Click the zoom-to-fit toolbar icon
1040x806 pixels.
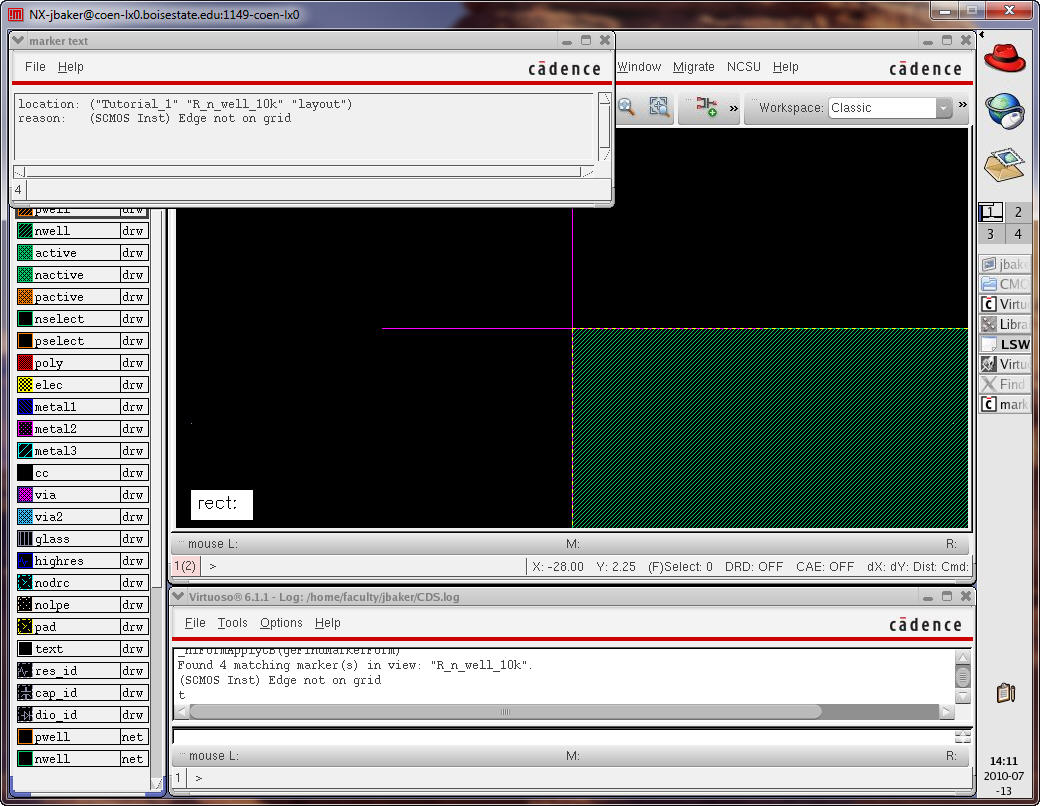pos(659,107)
